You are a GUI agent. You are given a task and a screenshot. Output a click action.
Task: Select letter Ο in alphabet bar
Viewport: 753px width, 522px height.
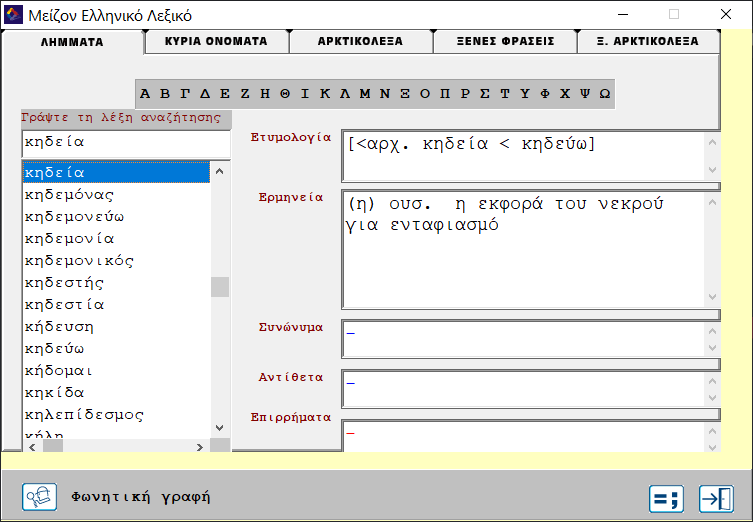click(x=425, y=94)
